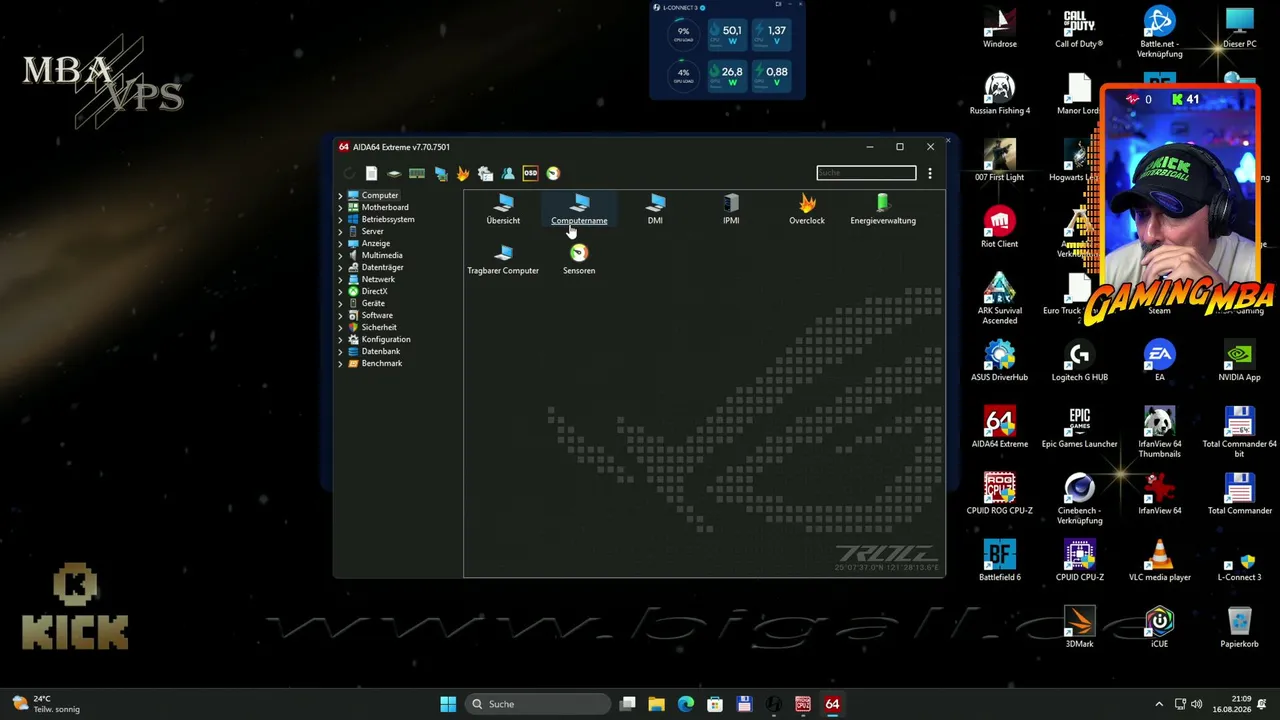1280x720 pixels.
Task: Open the Sensoren page icon
Action: click(x=579, y=259)
